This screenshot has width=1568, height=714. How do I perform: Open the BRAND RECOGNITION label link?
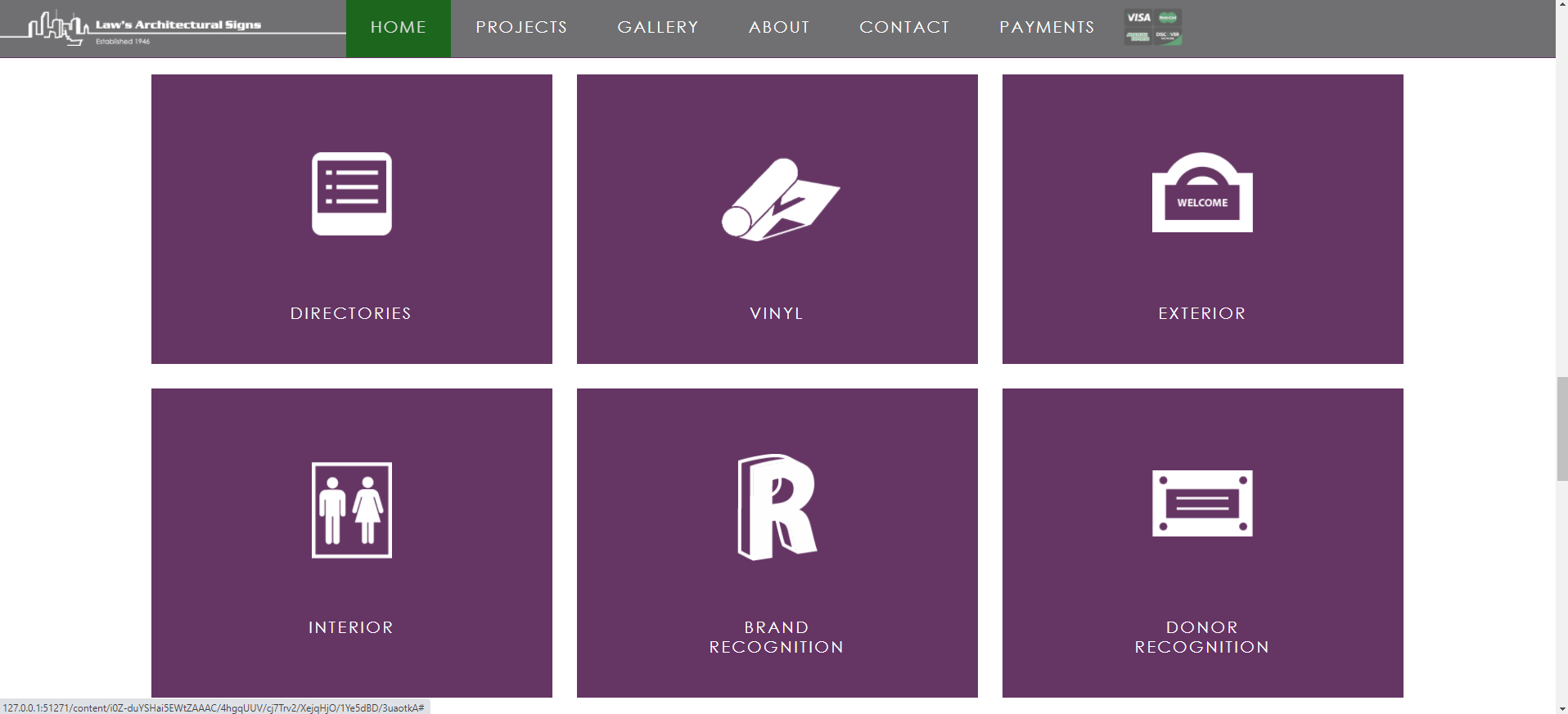(777, 637)
